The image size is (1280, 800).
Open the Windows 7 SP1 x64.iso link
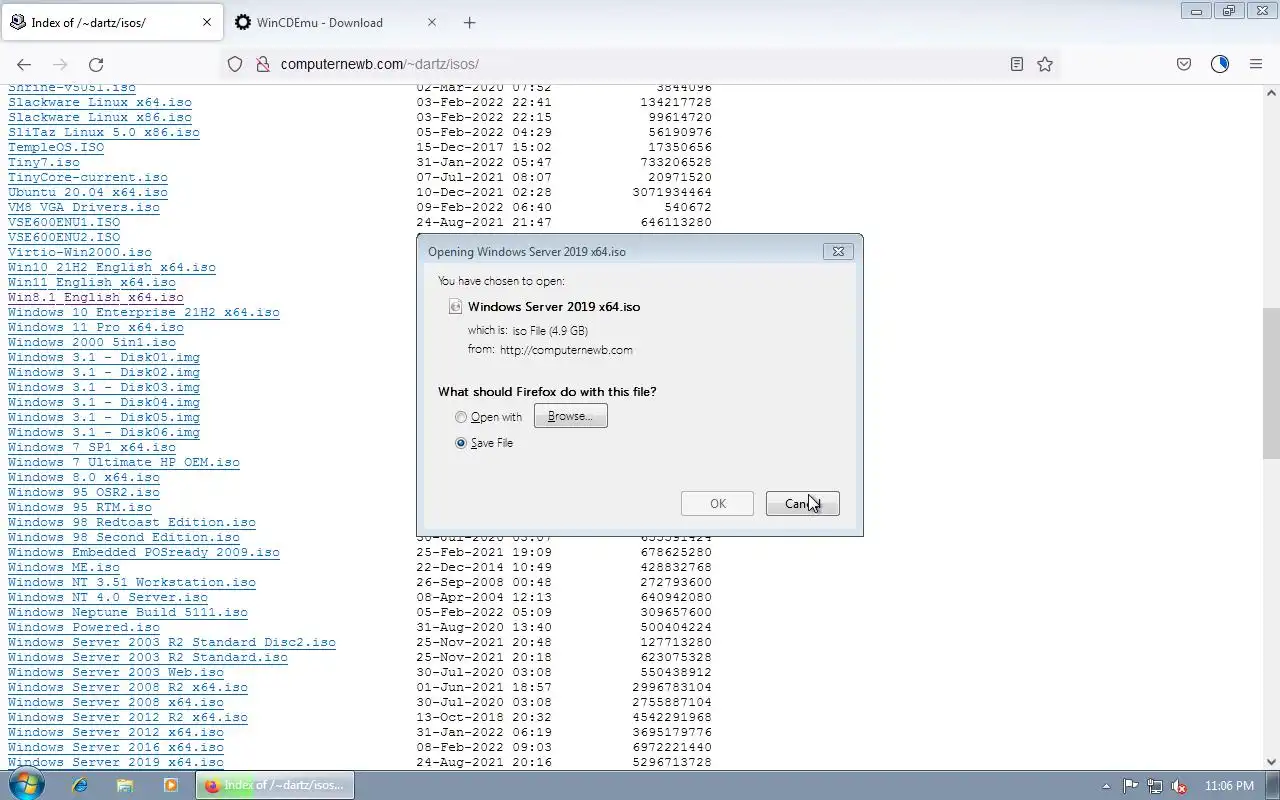click(x=92, y=447)
